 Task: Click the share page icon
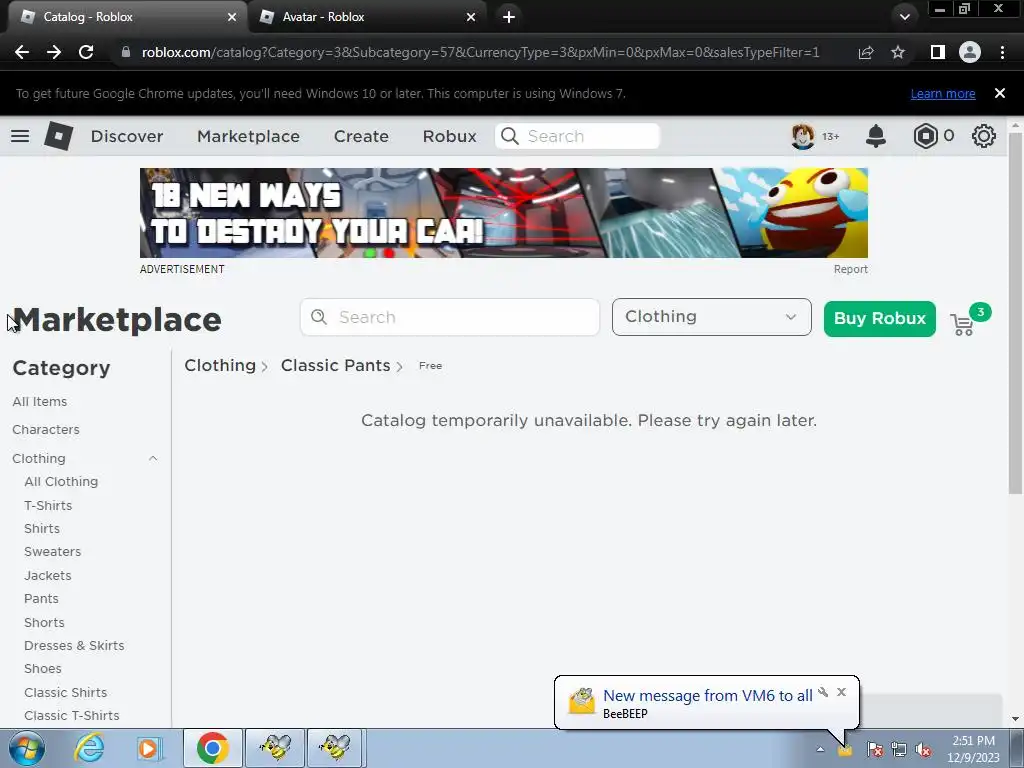pyautogui.click(x=866, y=52)
